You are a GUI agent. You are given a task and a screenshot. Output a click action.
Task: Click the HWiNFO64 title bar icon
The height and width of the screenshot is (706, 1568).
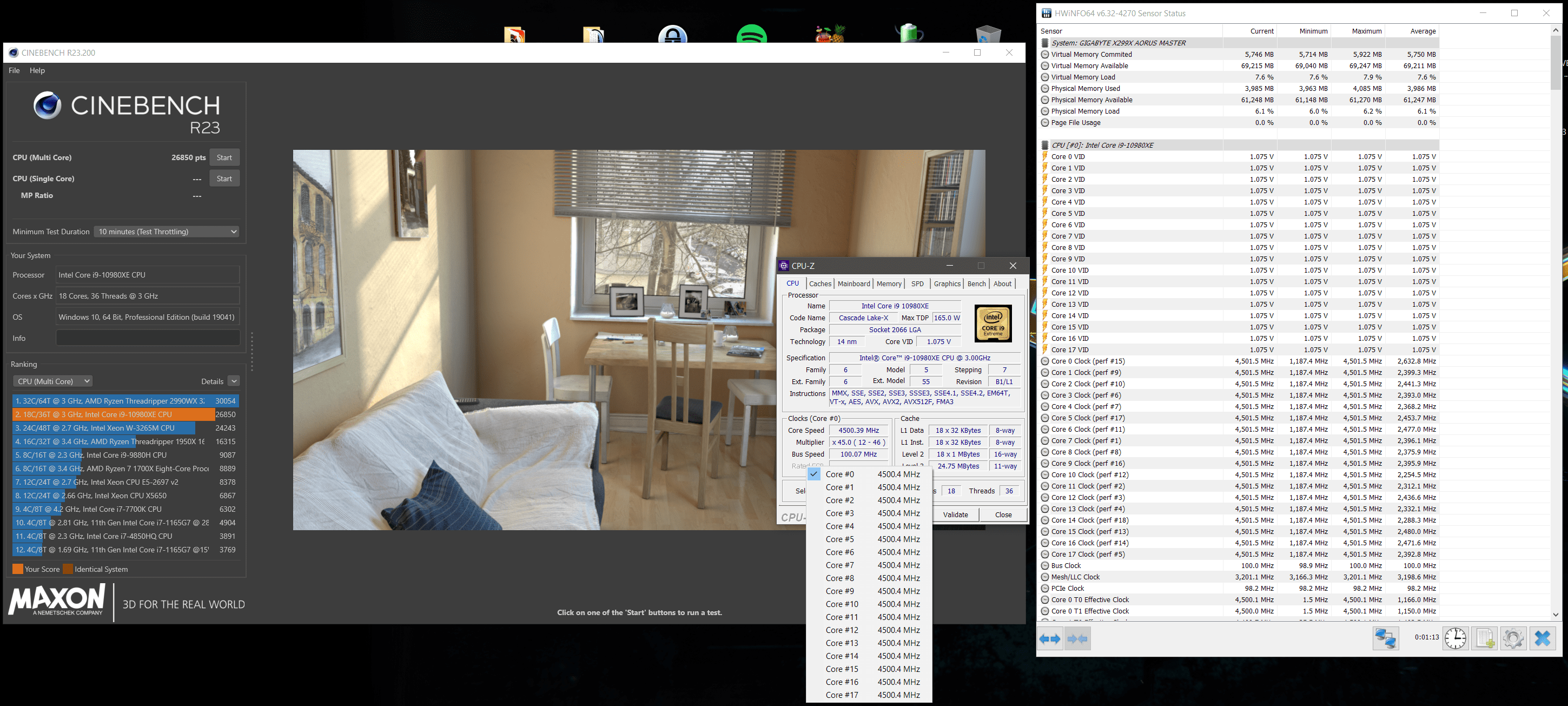(x=1047, y=13)
